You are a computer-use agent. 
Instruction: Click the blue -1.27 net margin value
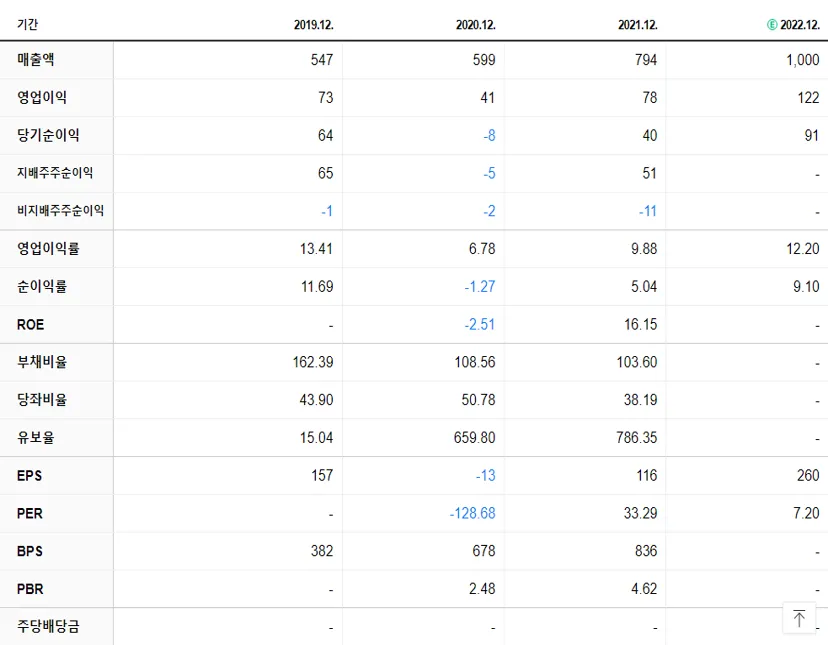pyautogui.click(x=480, y=286)
